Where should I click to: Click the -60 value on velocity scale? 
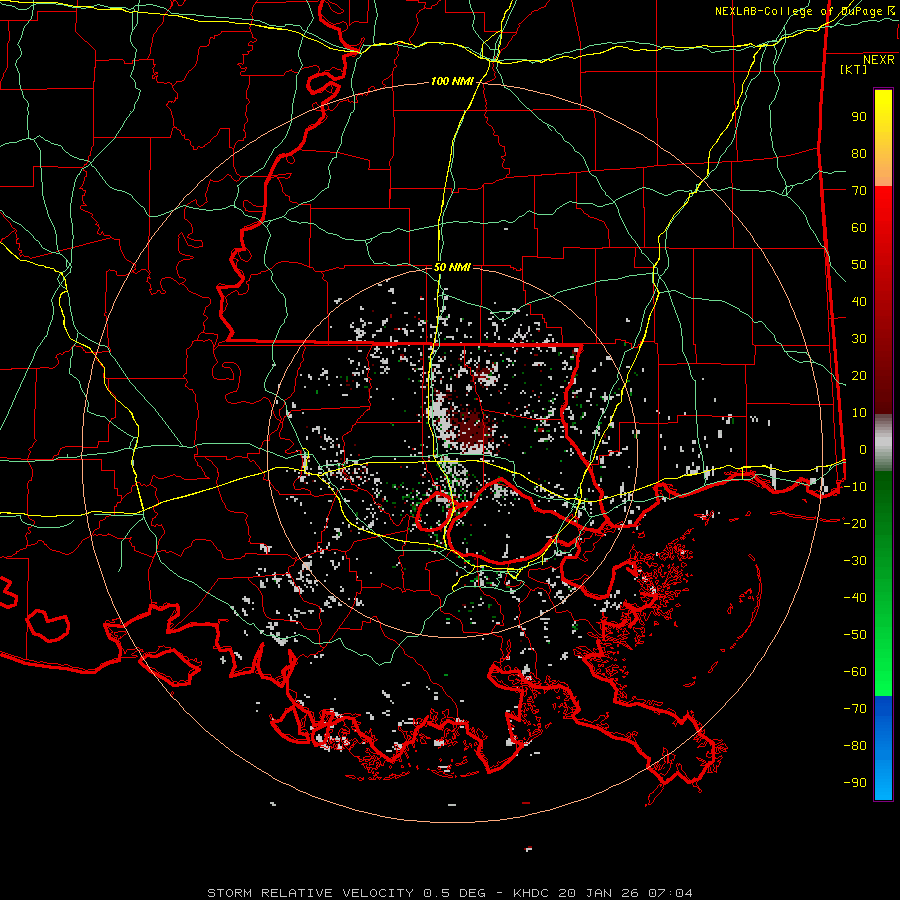pos(855,672)
